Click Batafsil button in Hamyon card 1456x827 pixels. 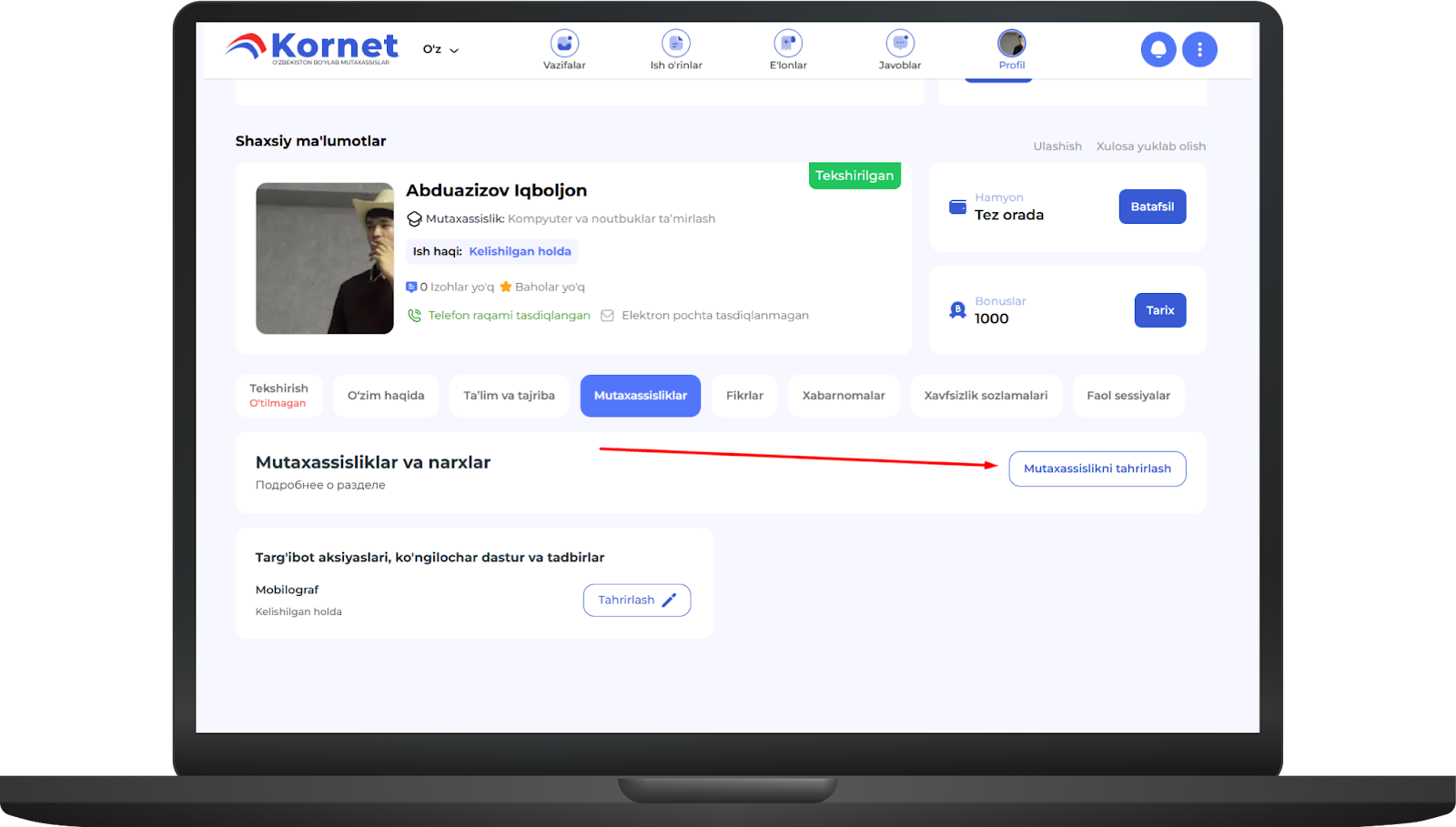click(1152, 207)
